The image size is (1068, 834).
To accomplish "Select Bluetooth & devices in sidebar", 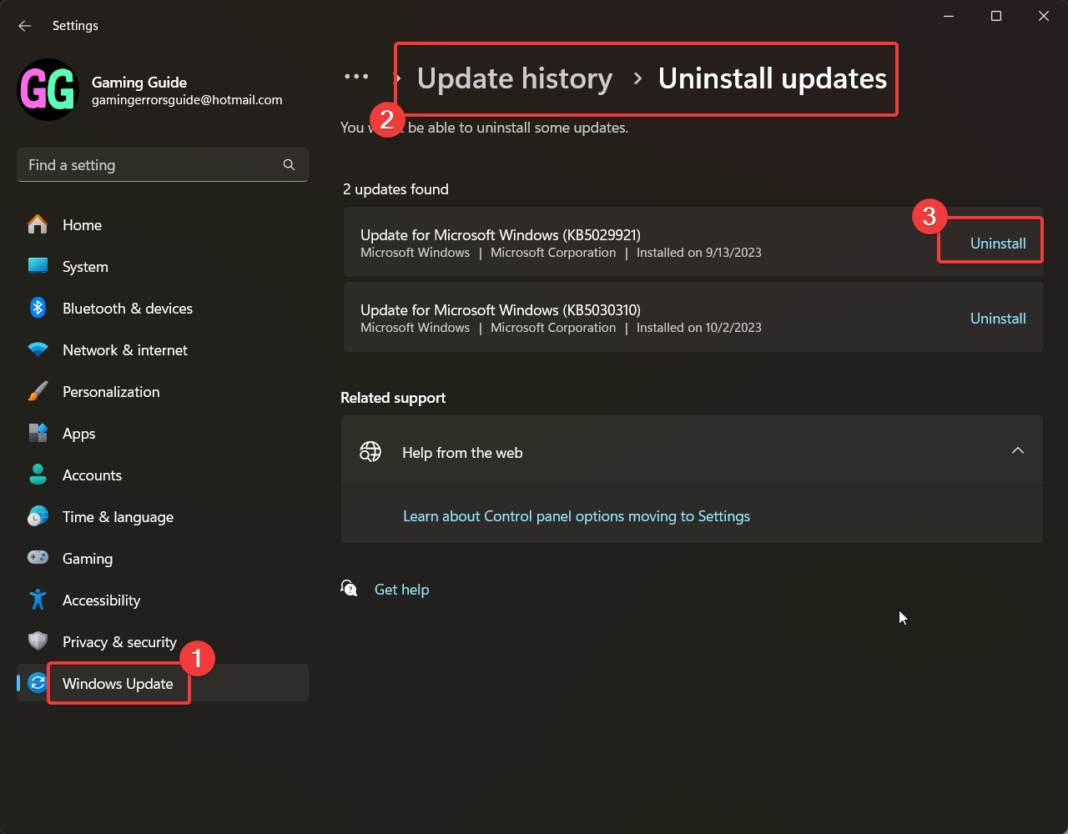I will tap(128, 308).
